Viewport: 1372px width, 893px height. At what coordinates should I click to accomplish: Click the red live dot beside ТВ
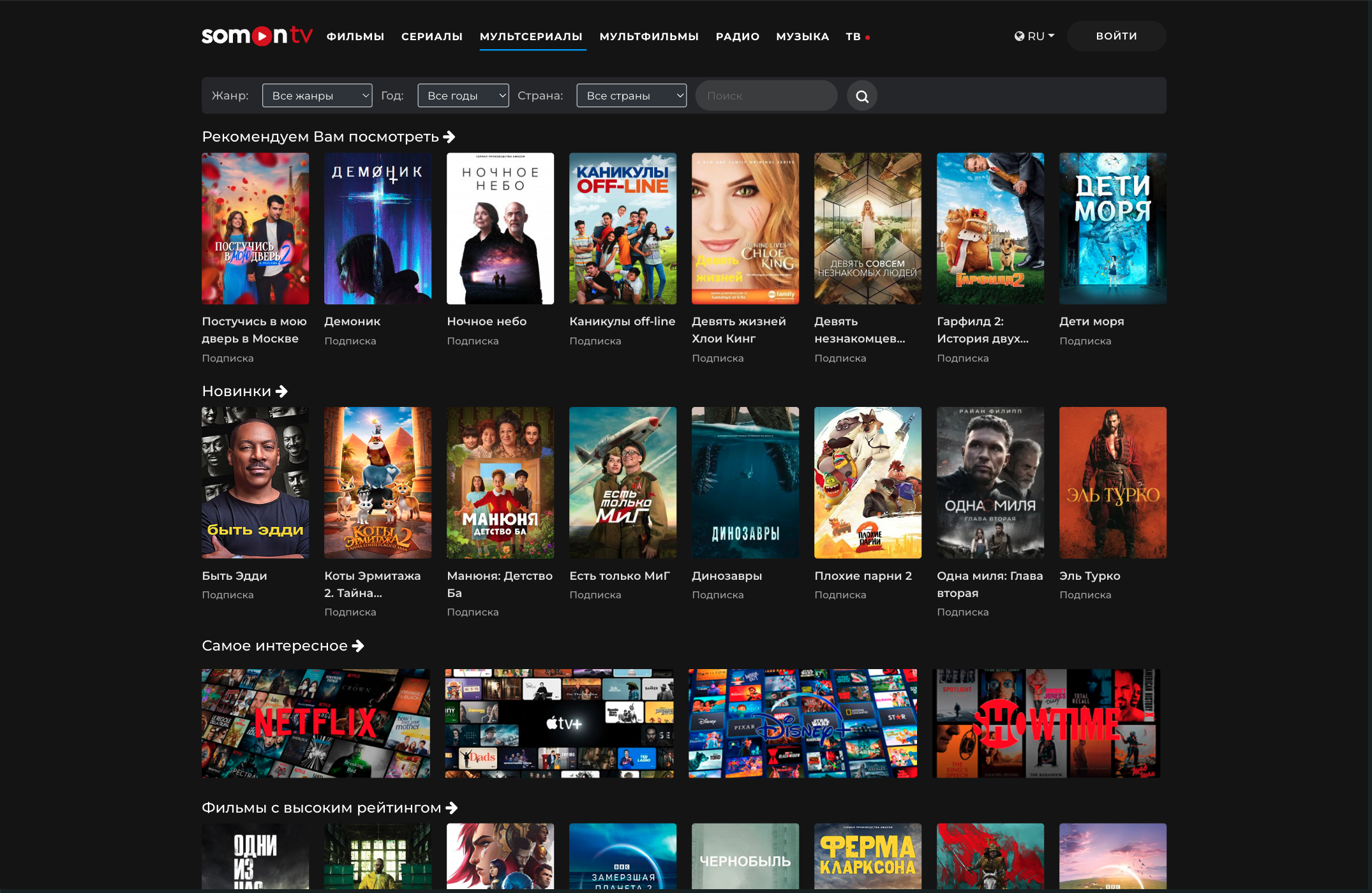click(x=868, y=38)
